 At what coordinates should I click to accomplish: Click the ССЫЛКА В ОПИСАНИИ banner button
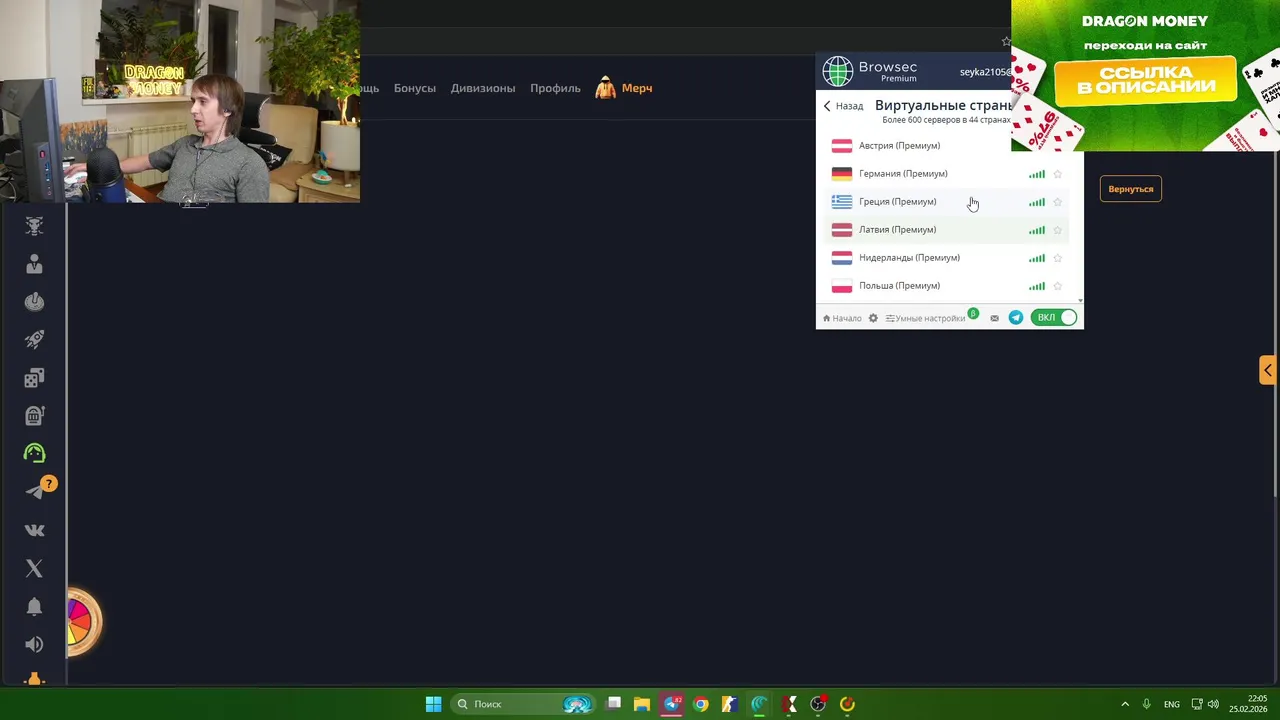(x=1145, y=79)
